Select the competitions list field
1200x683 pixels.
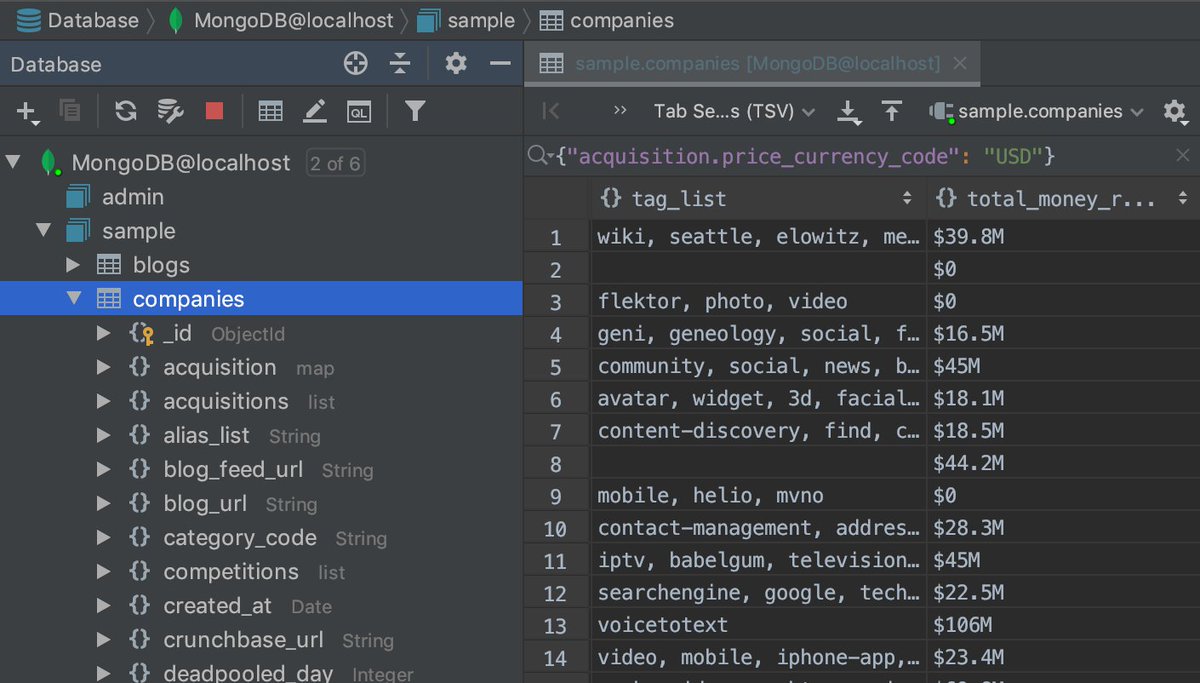231,571
